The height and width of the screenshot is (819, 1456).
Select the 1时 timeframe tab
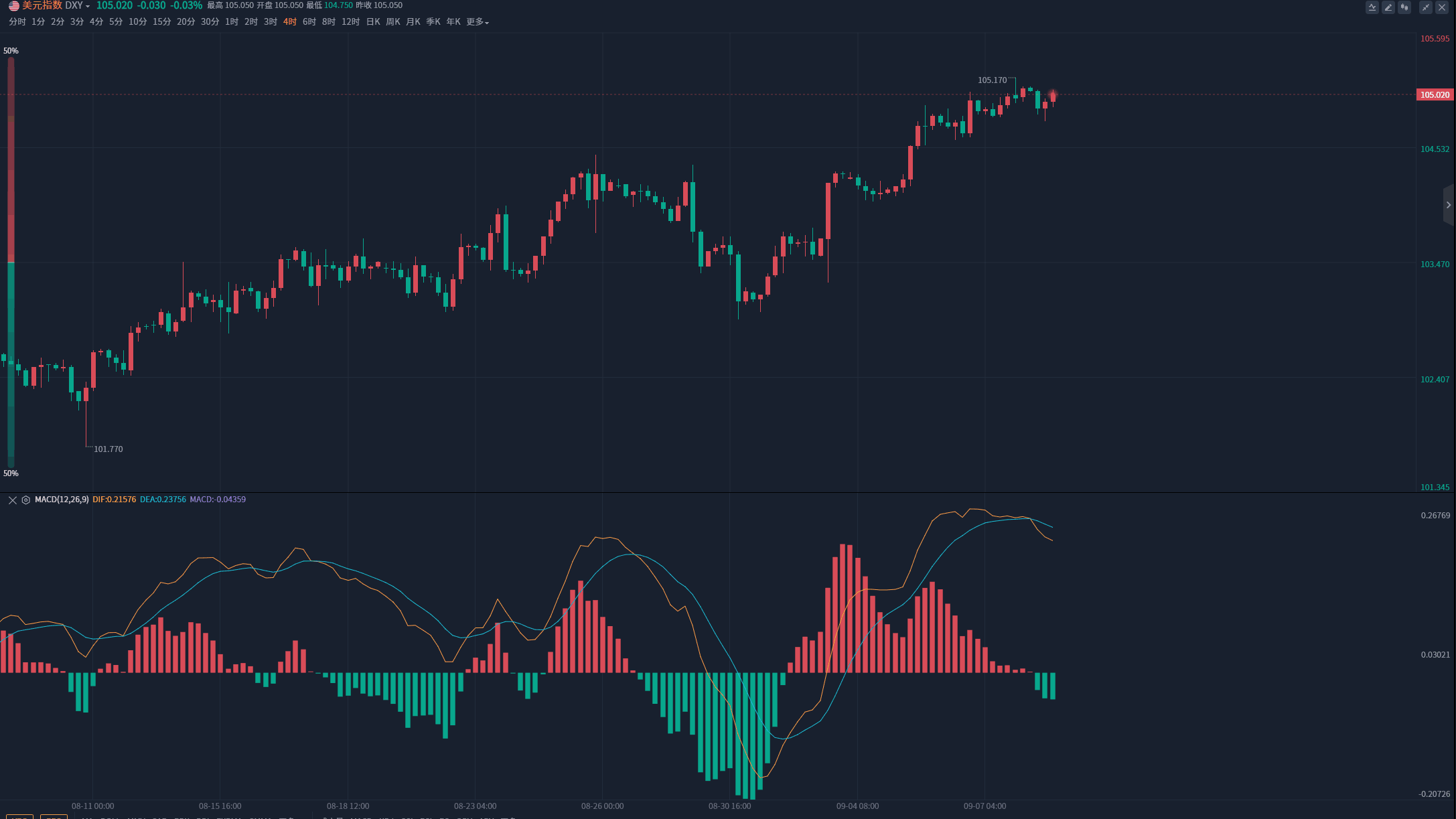pyautogui.click(x=232, y=22)
